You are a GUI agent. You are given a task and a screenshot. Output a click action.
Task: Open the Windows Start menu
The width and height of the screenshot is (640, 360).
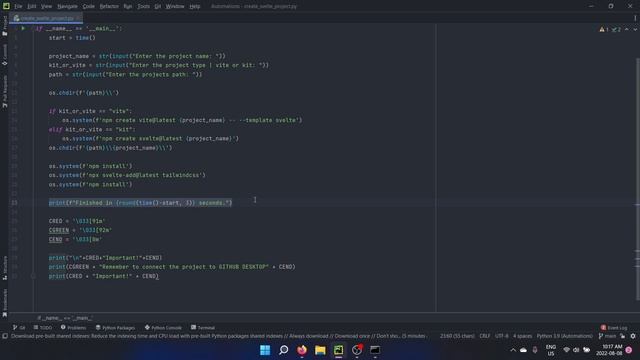pos(265,350)
